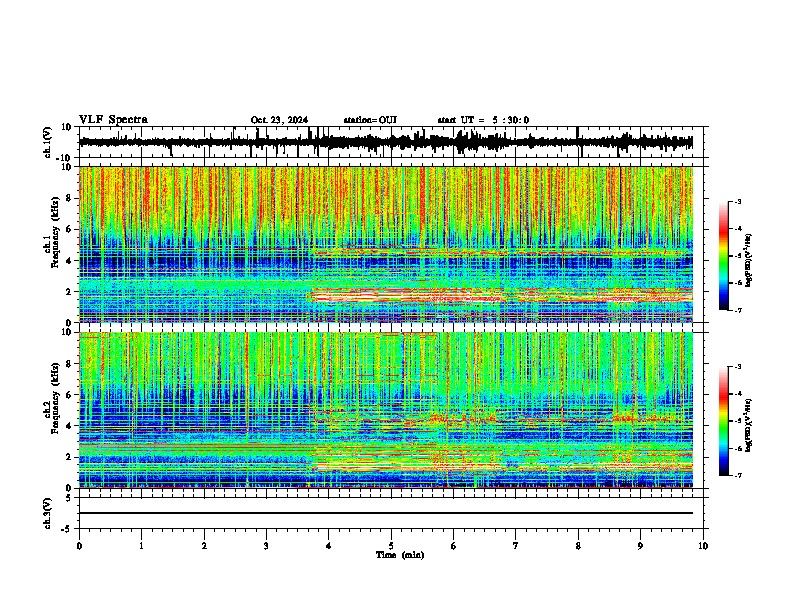Click the '0' tick on the time axis
The height and width of the screenshot is (612, 792).
[x=79, y=546]
